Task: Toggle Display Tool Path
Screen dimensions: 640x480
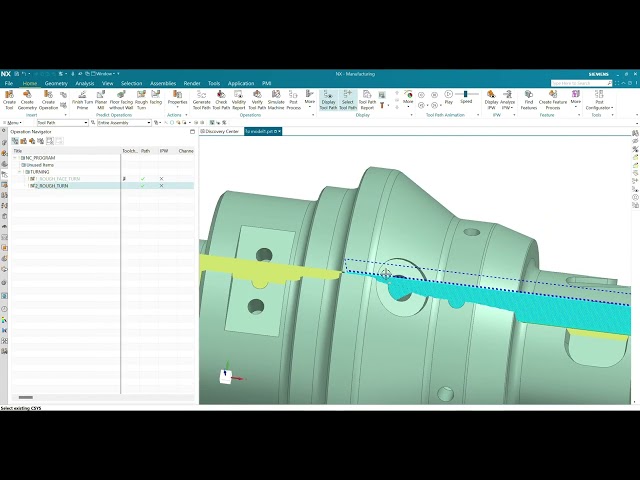Action: tap(328, 100)
